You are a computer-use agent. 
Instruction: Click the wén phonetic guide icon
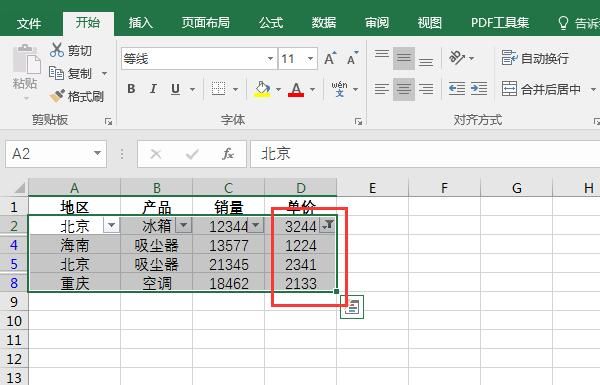pos(339,89)
